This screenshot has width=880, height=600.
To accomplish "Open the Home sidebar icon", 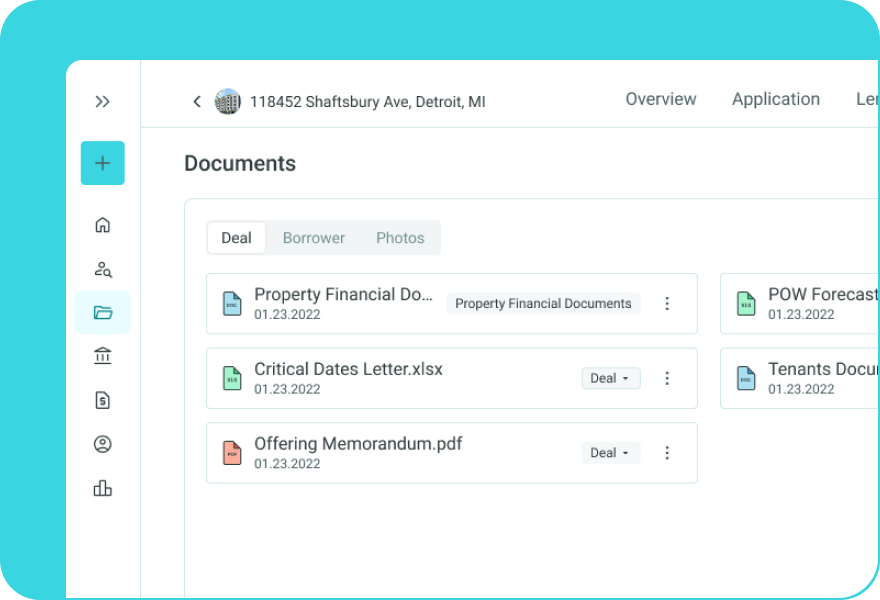I will (x=103, y=225).
